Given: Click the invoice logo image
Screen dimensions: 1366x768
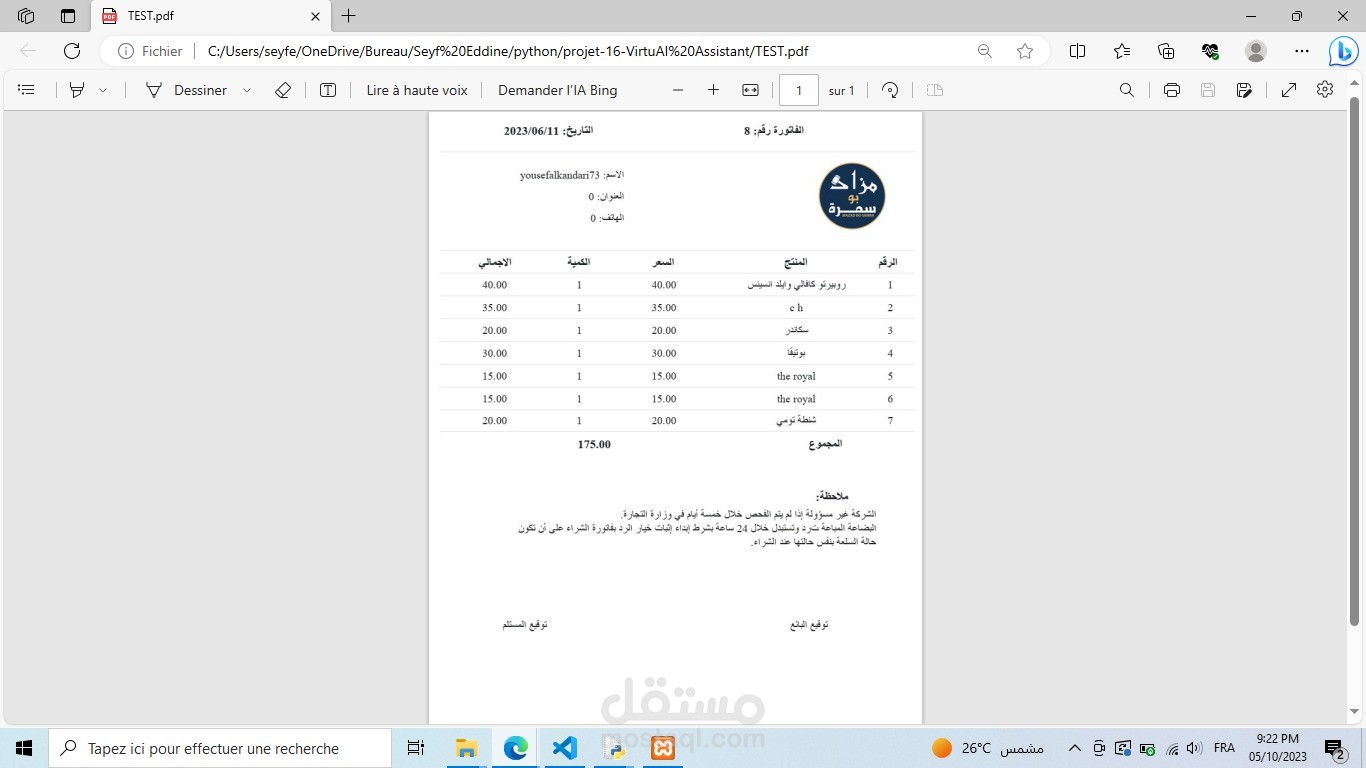Looking at the screenshot, I should [x=852, y=196].
